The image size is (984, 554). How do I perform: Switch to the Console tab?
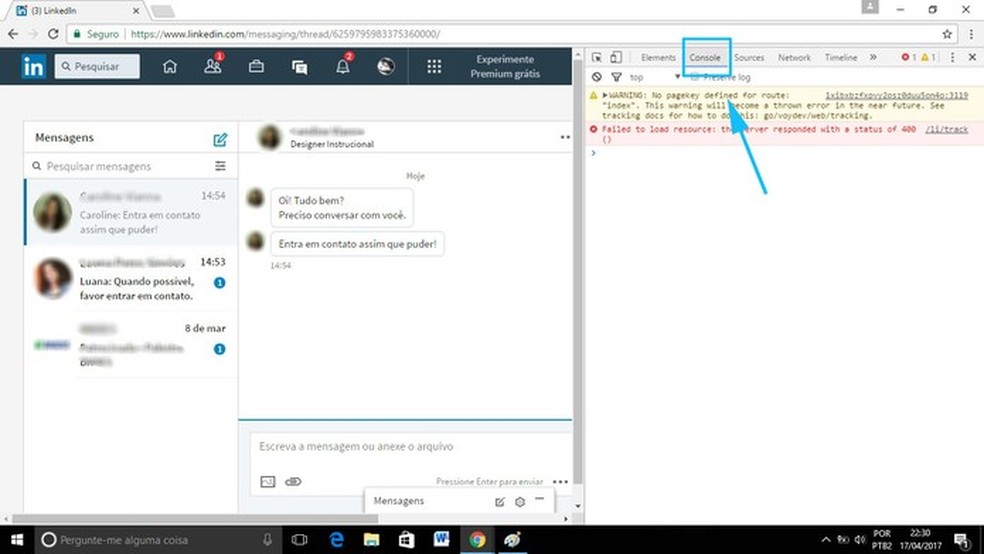[x=705, y=57]
